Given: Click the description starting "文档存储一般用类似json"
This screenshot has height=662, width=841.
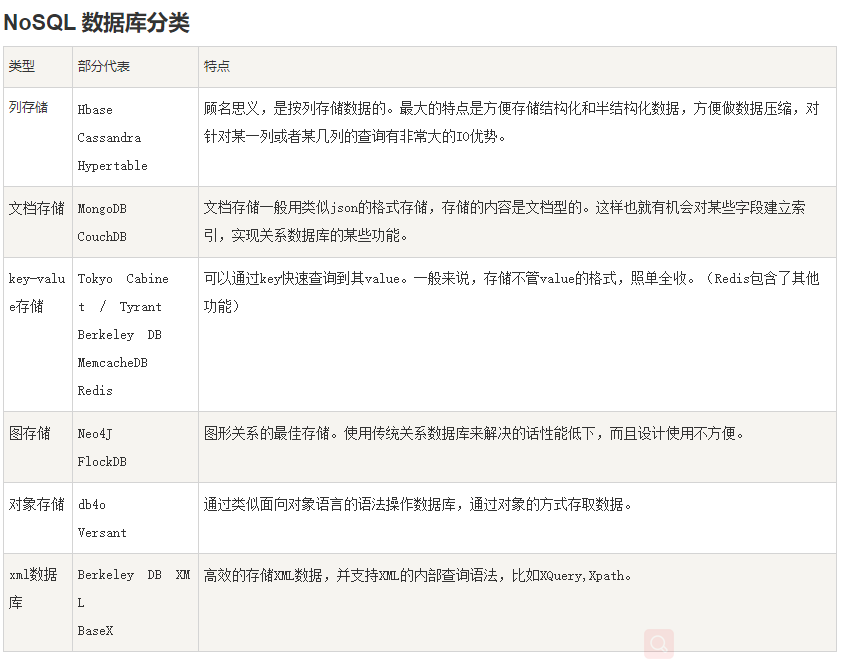Looking at the screenshot, I should 504,221.
